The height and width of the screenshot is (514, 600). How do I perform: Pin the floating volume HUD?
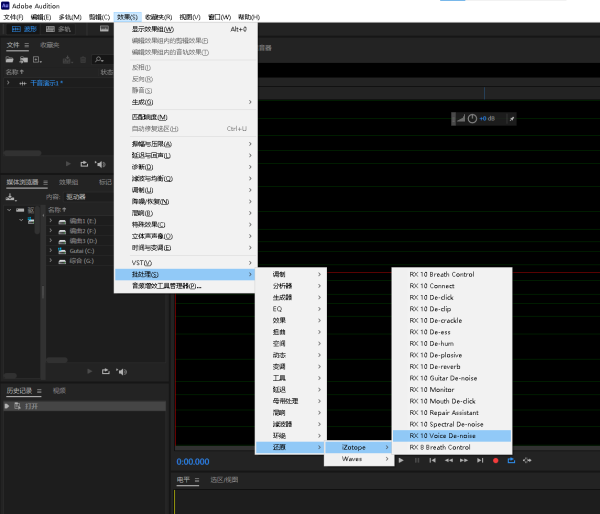pyautogui.click(x=511, y=119)
